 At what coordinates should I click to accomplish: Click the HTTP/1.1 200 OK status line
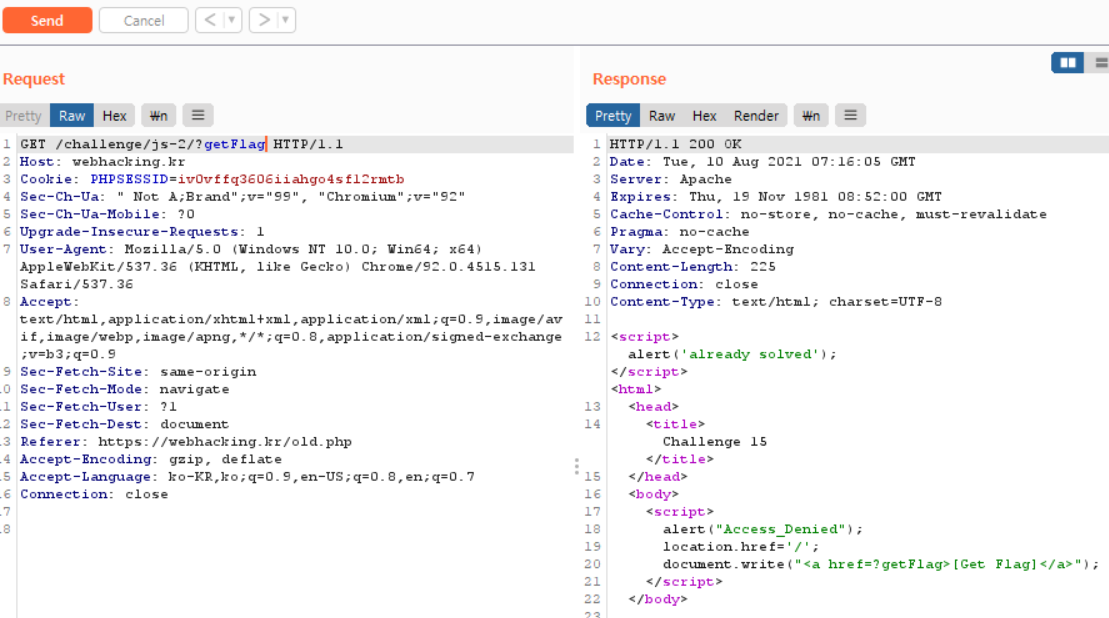pos(675,144)
